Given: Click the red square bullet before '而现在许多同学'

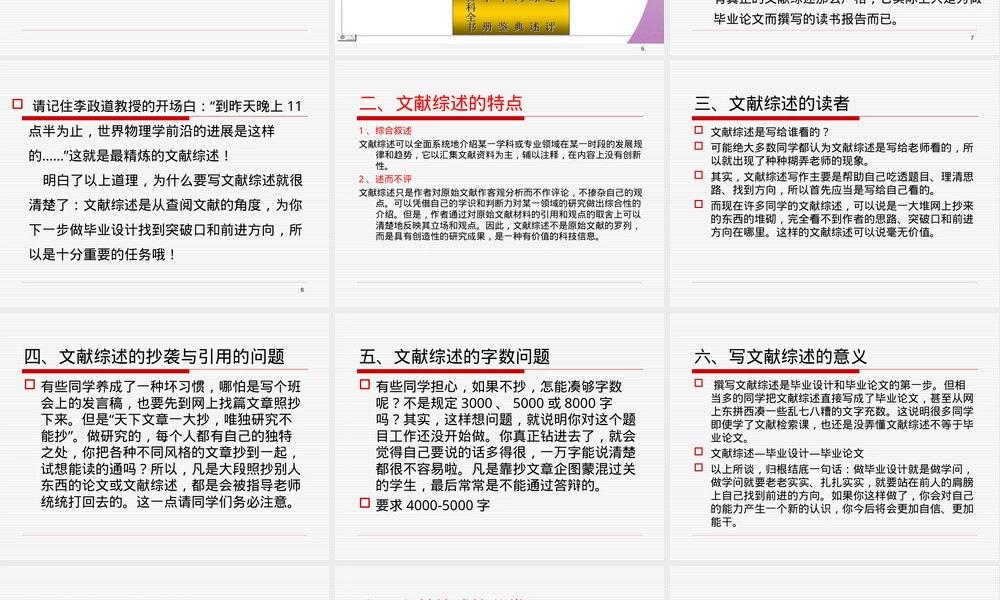Looking at the screenshot, I should tap(698, 204).
